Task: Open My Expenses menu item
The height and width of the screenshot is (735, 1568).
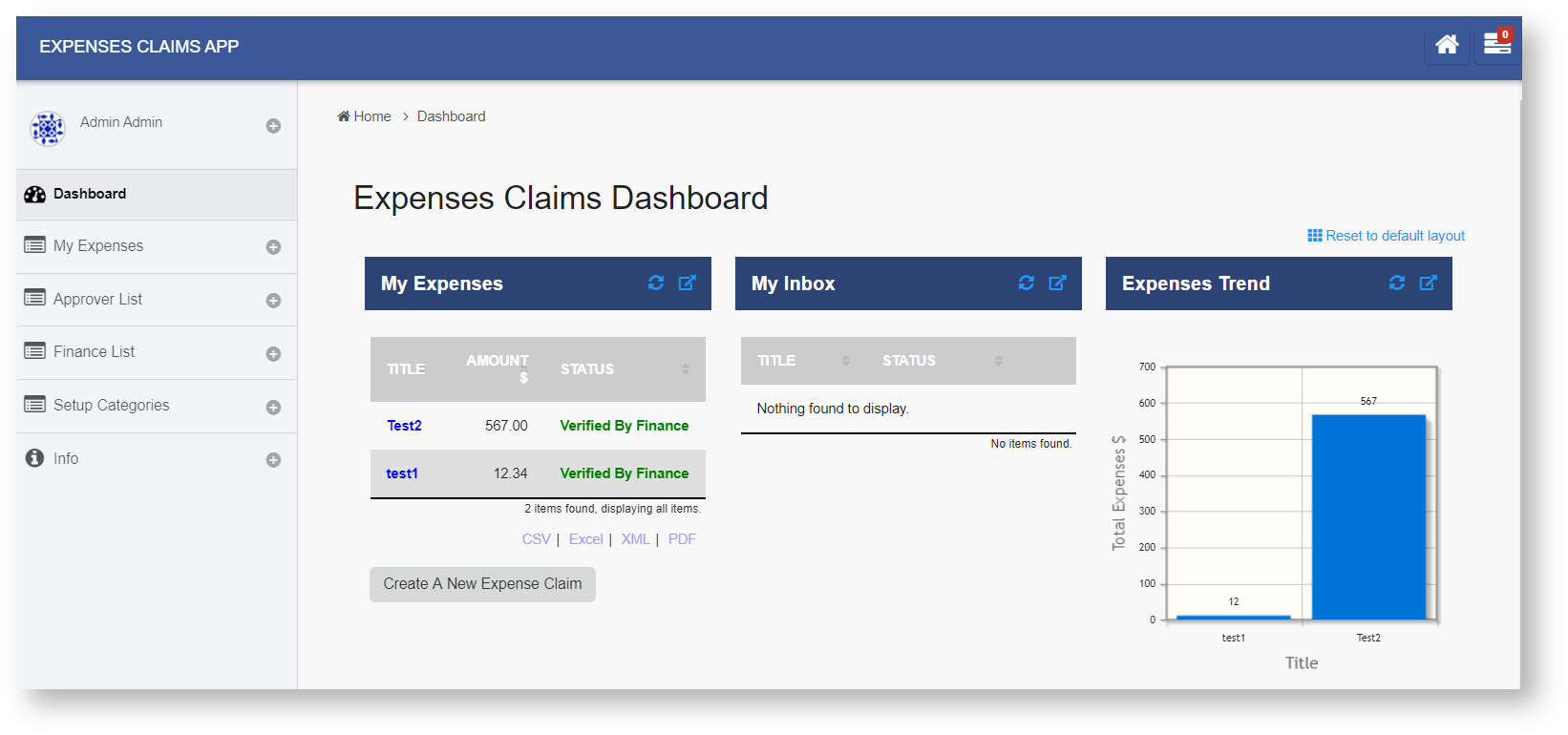Action: click(x=157, y=246)
